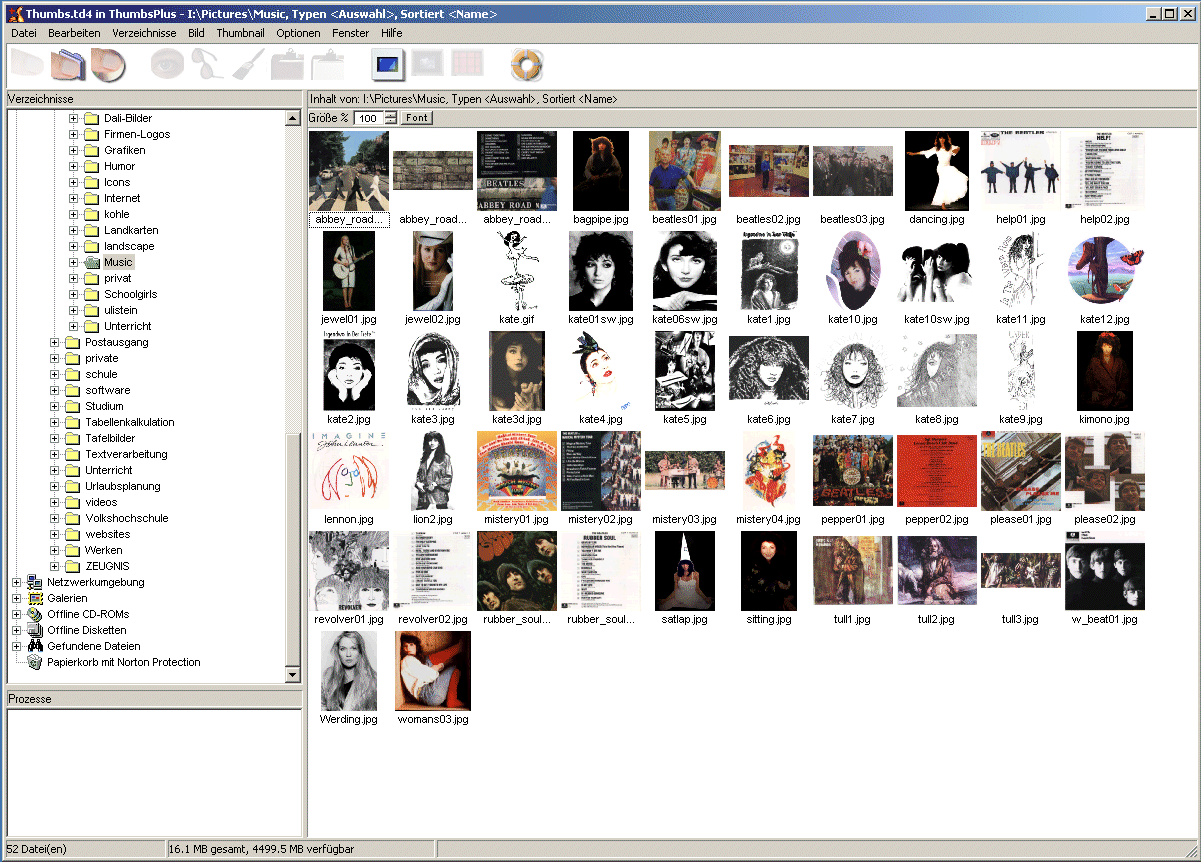This screenshot has width=1201, height=862.
Task: Click the Galerien tree icon
Action: coord(35,598)
